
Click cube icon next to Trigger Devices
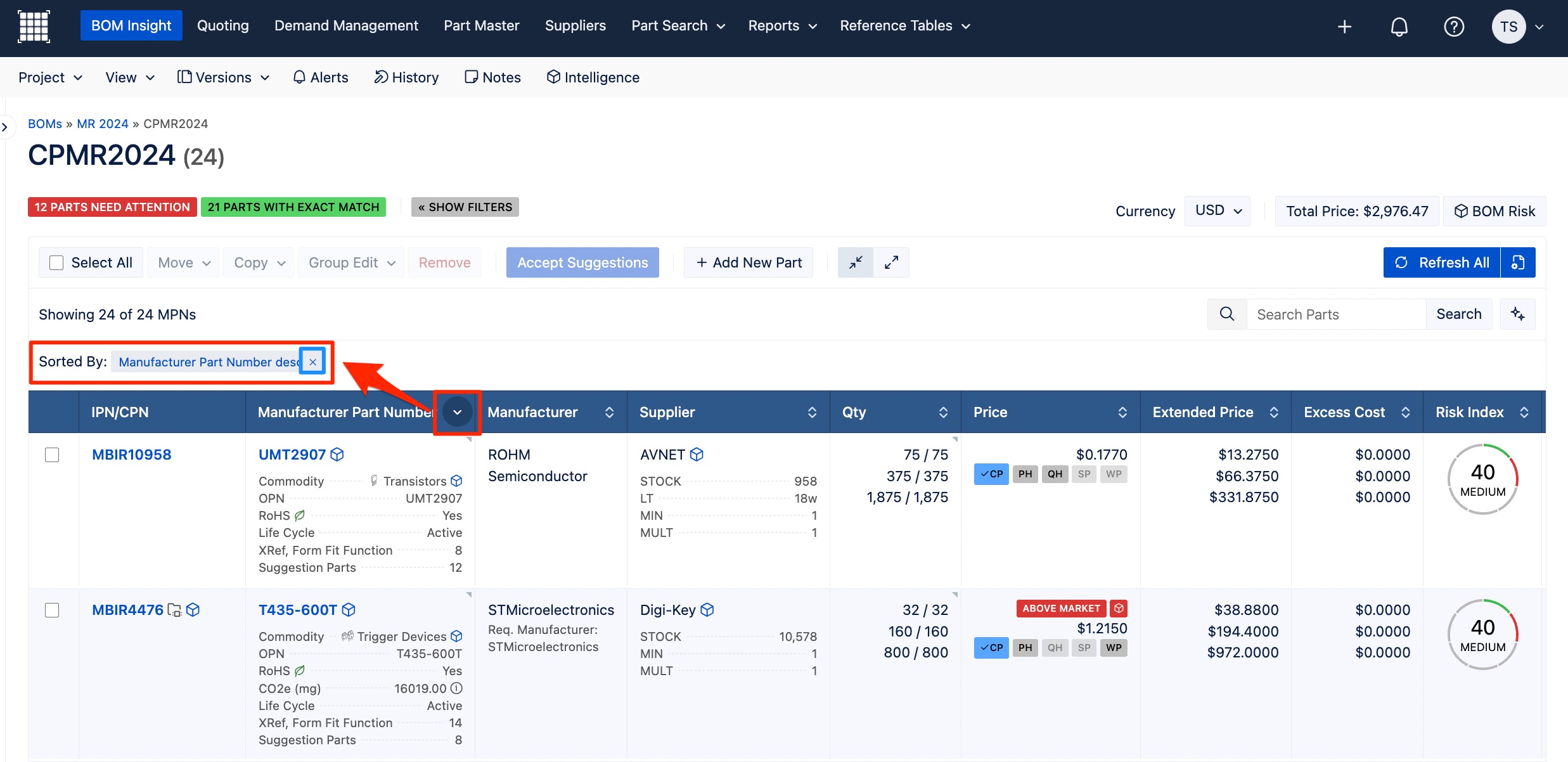click(456, 636)
